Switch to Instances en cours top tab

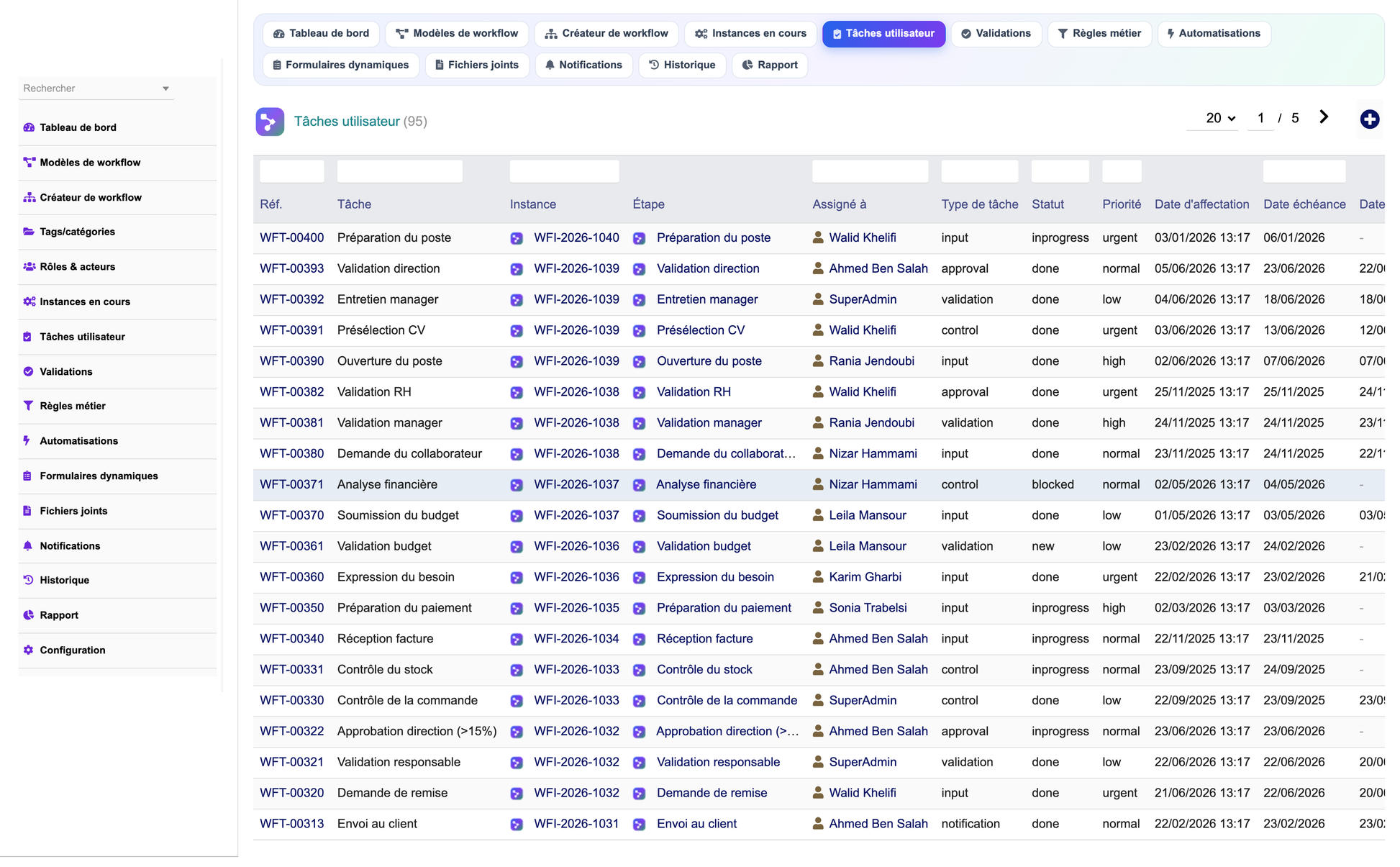point(750,33)
